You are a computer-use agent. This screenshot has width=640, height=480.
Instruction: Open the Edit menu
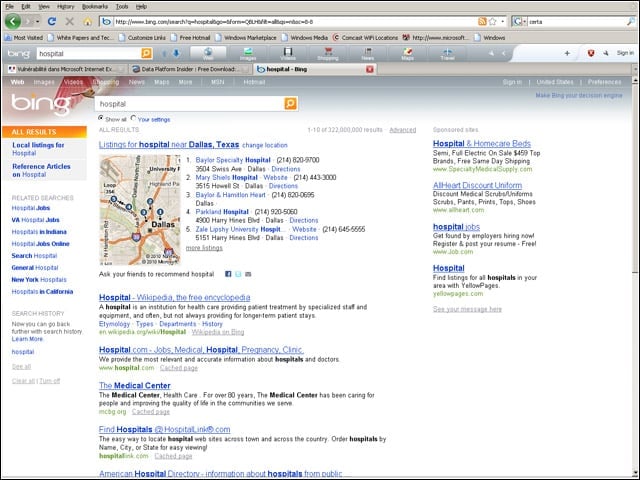(26, 7)
